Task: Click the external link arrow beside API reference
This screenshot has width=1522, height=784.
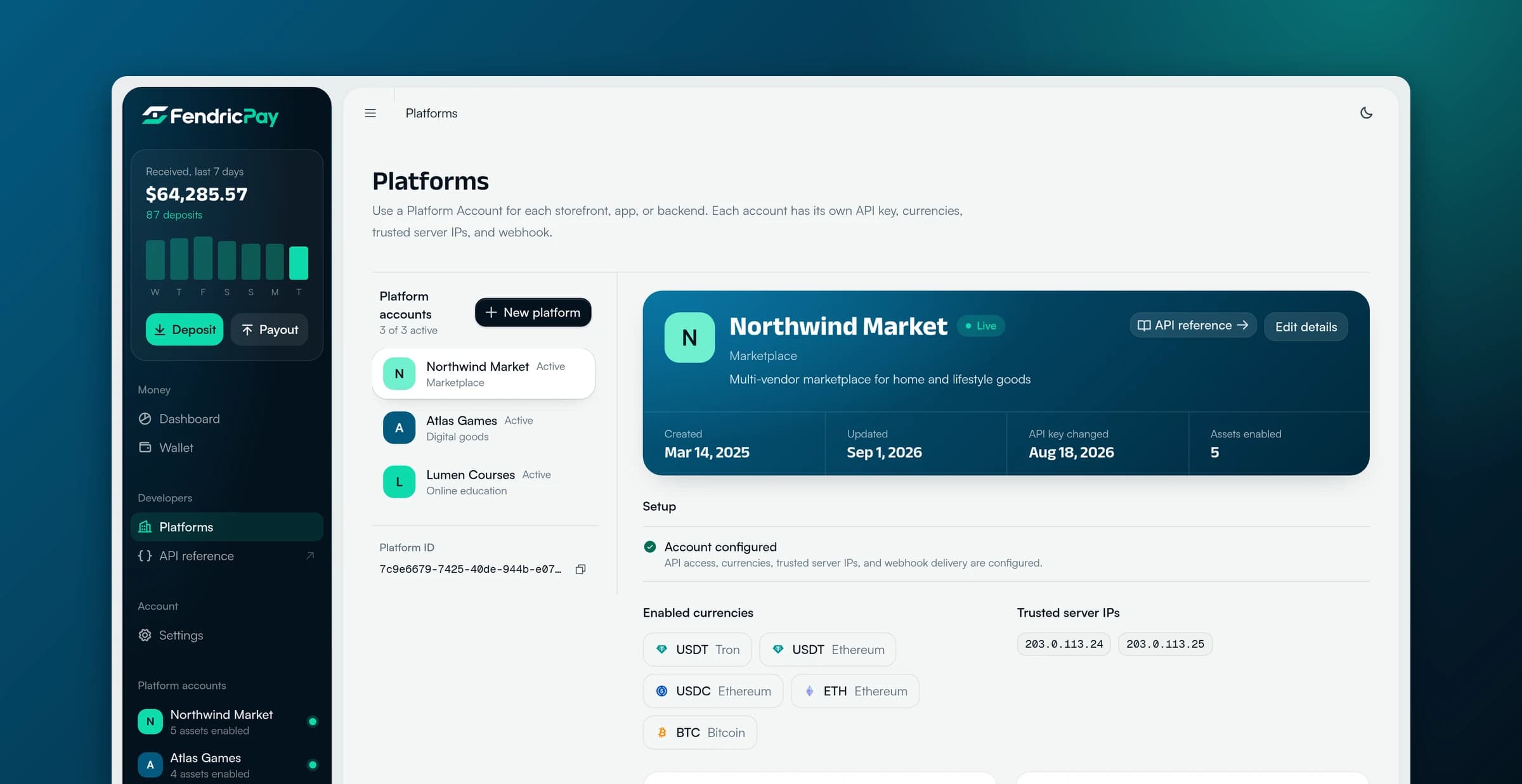Action: coord(310,556)
